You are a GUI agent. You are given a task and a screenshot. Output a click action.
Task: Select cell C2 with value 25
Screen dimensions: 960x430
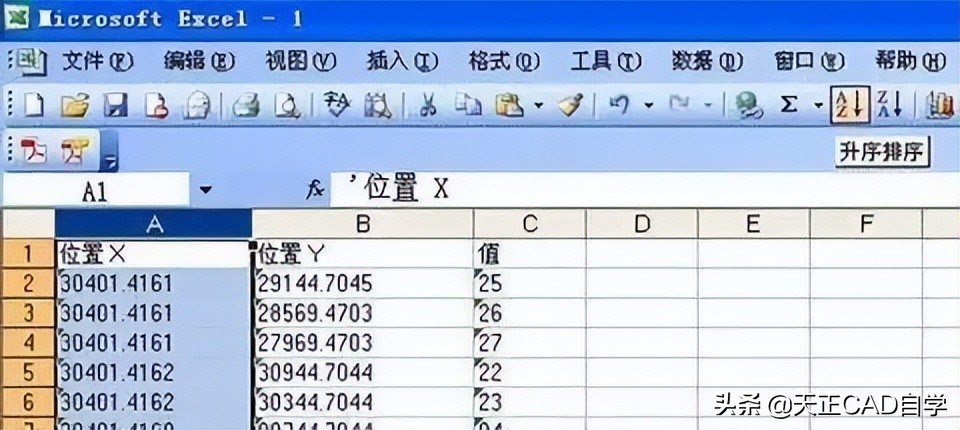click(530, 283)
